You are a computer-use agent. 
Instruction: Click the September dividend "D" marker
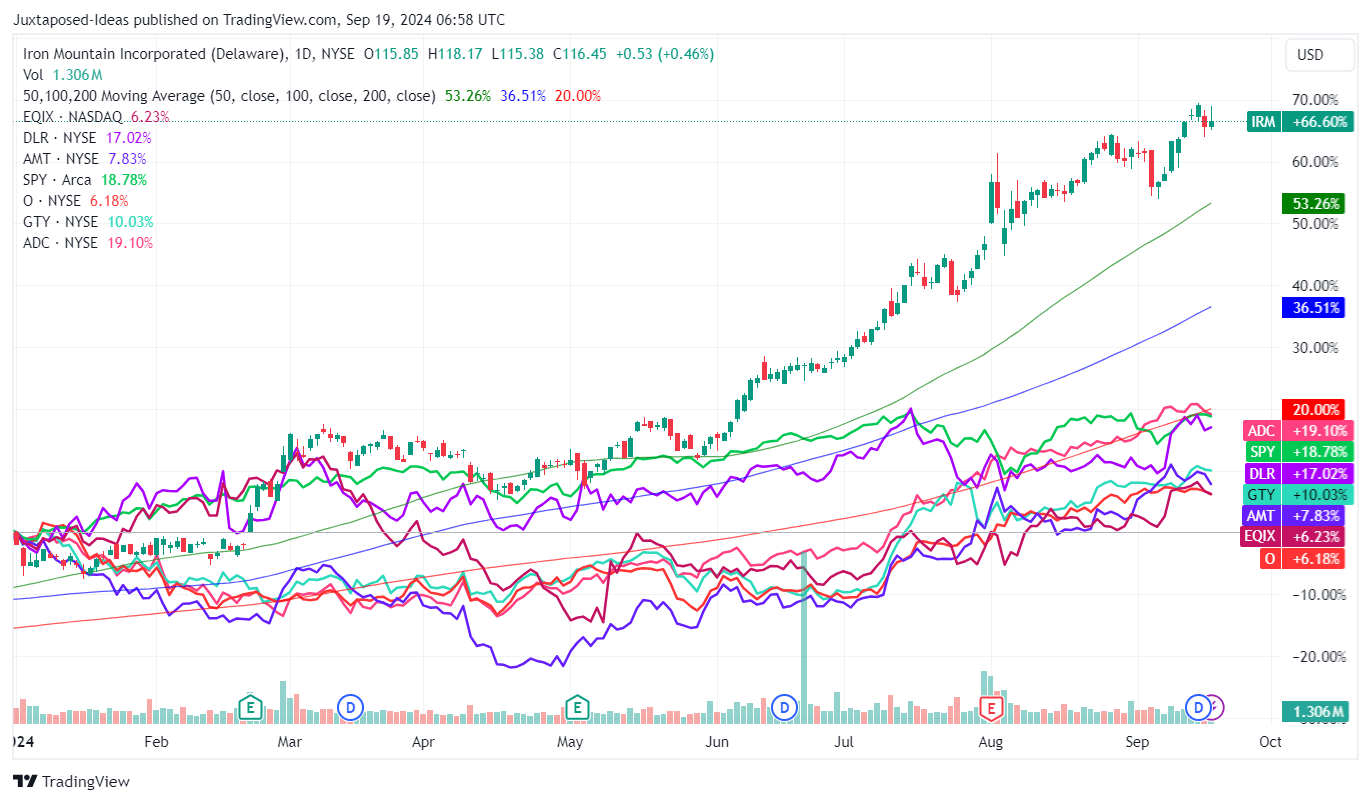pos(1197,707)
